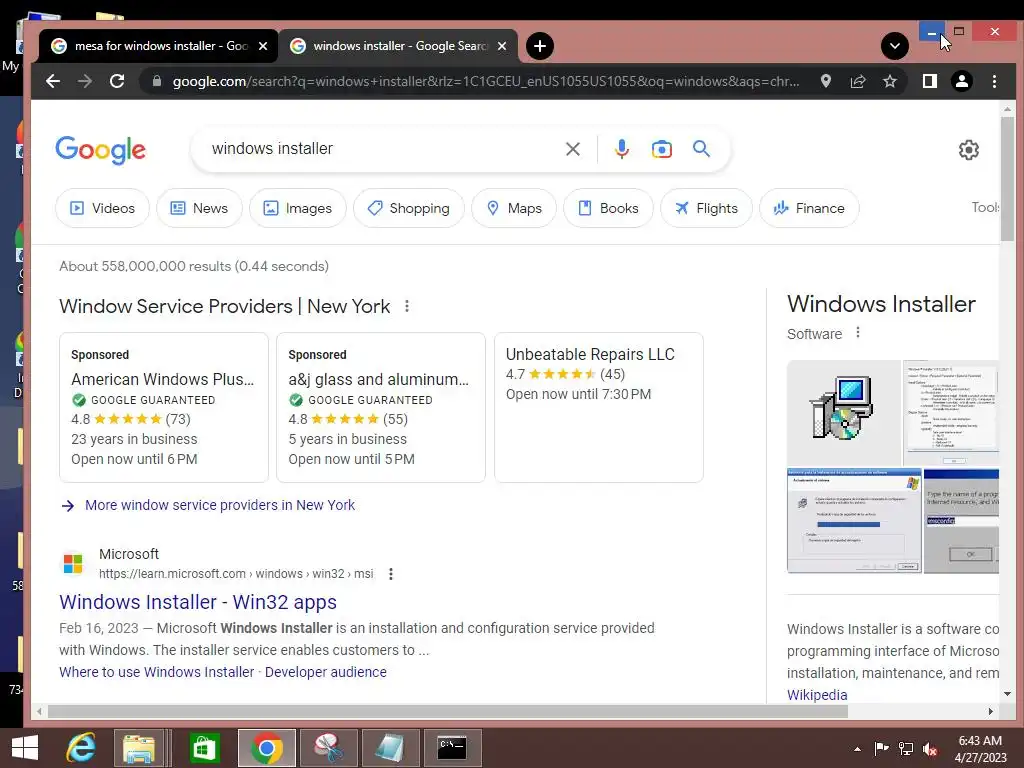
Task: Follow the 'Developer audience' sitelink
Action: pos(326,672)
